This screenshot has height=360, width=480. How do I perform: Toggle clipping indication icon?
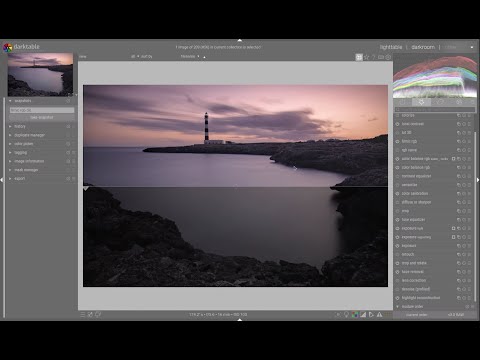point(363,315)
